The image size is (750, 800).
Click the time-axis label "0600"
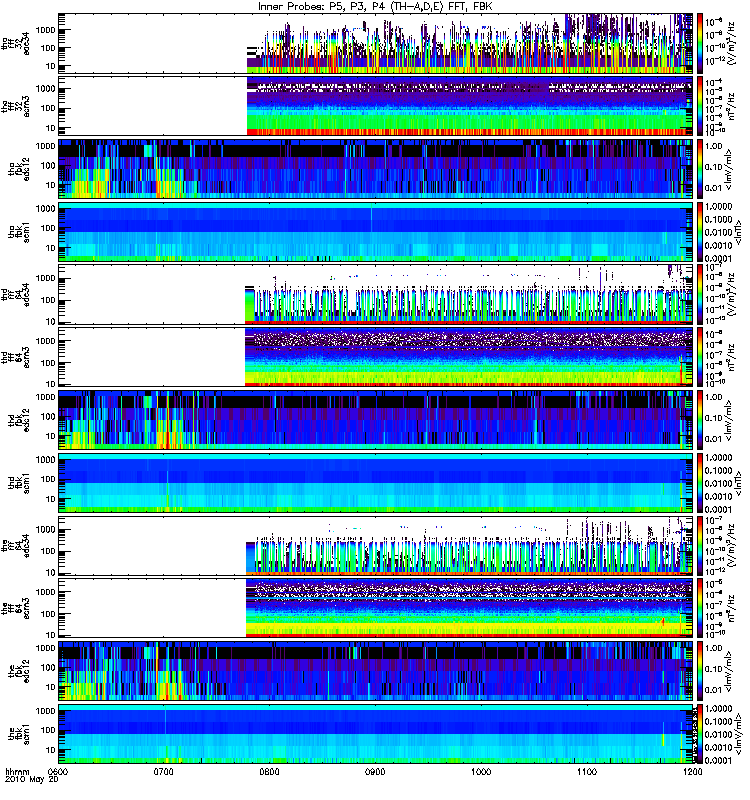(58, 771)
